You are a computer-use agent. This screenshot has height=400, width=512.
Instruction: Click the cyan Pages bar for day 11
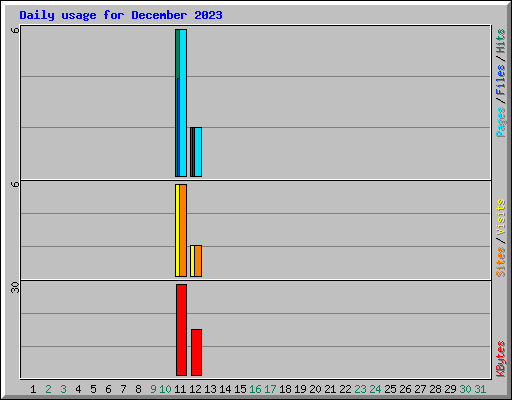pyautogui.click(x=183, y=103)
